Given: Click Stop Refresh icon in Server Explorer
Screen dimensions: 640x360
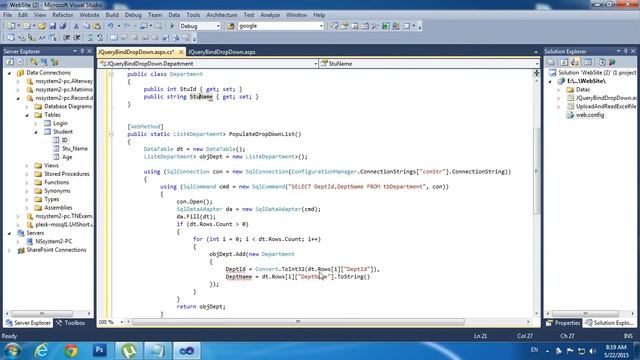Looking at the screenshot, I should pos(20,62).
